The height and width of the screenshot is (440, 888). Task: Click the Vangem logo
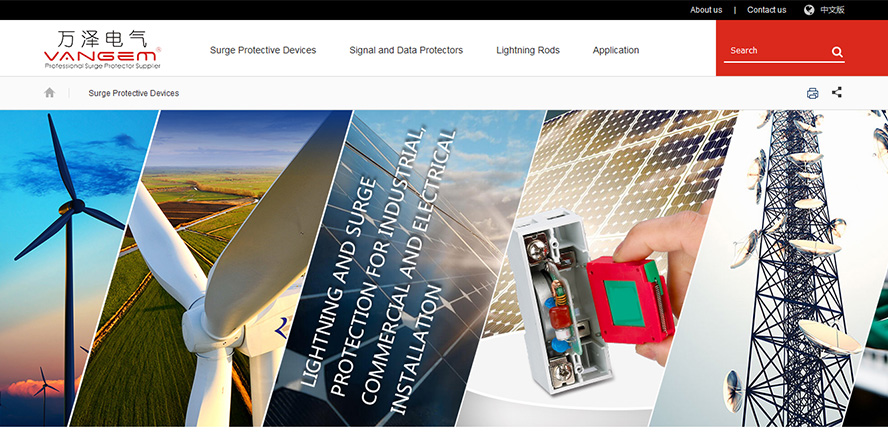click(102, 49)
